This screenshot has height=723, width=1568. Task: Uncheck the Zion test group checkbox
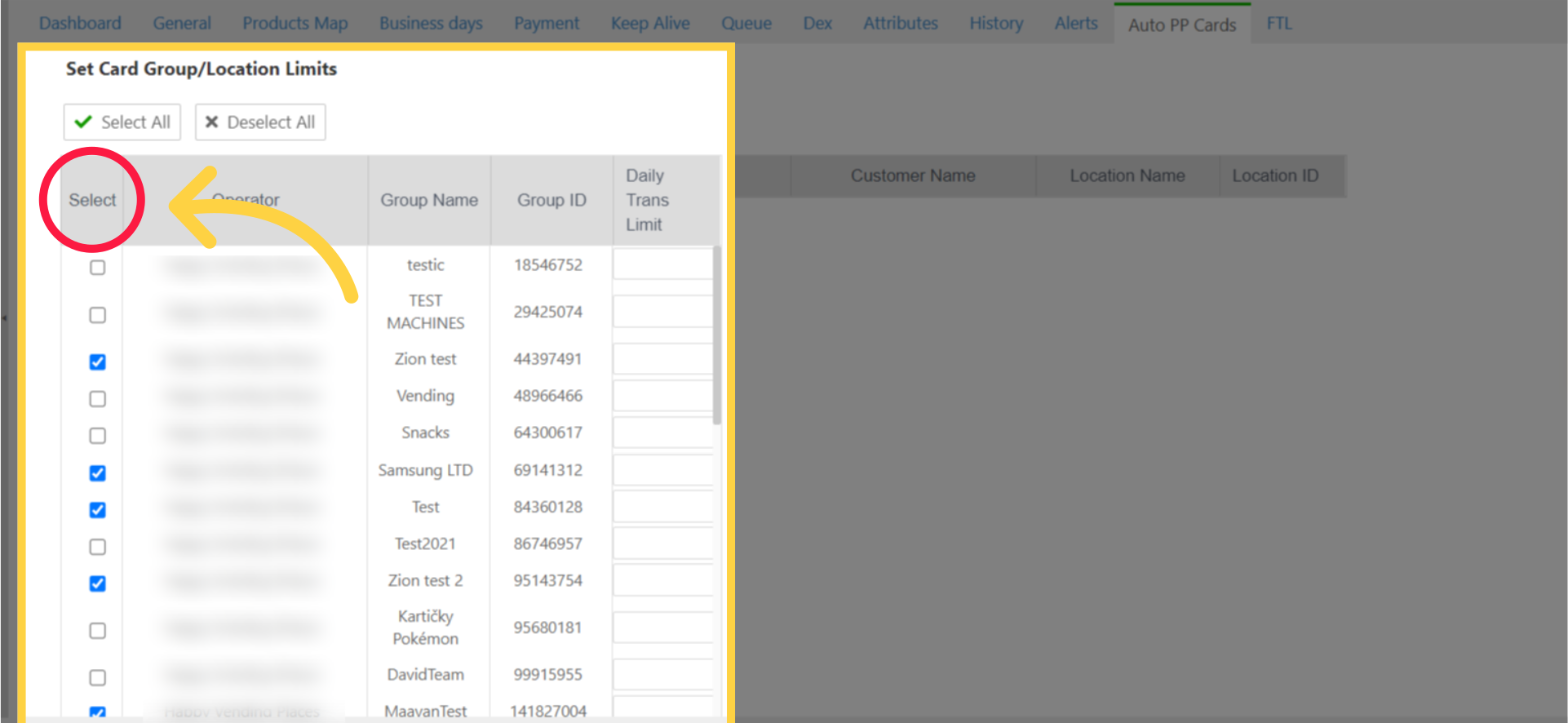[x=98, y=362]
